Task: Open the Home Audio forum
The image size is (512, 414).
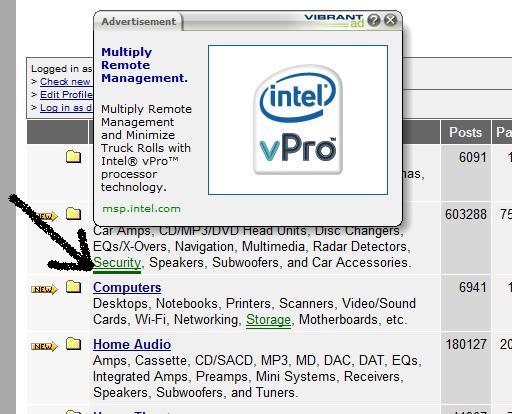Action: click(132, 344)
